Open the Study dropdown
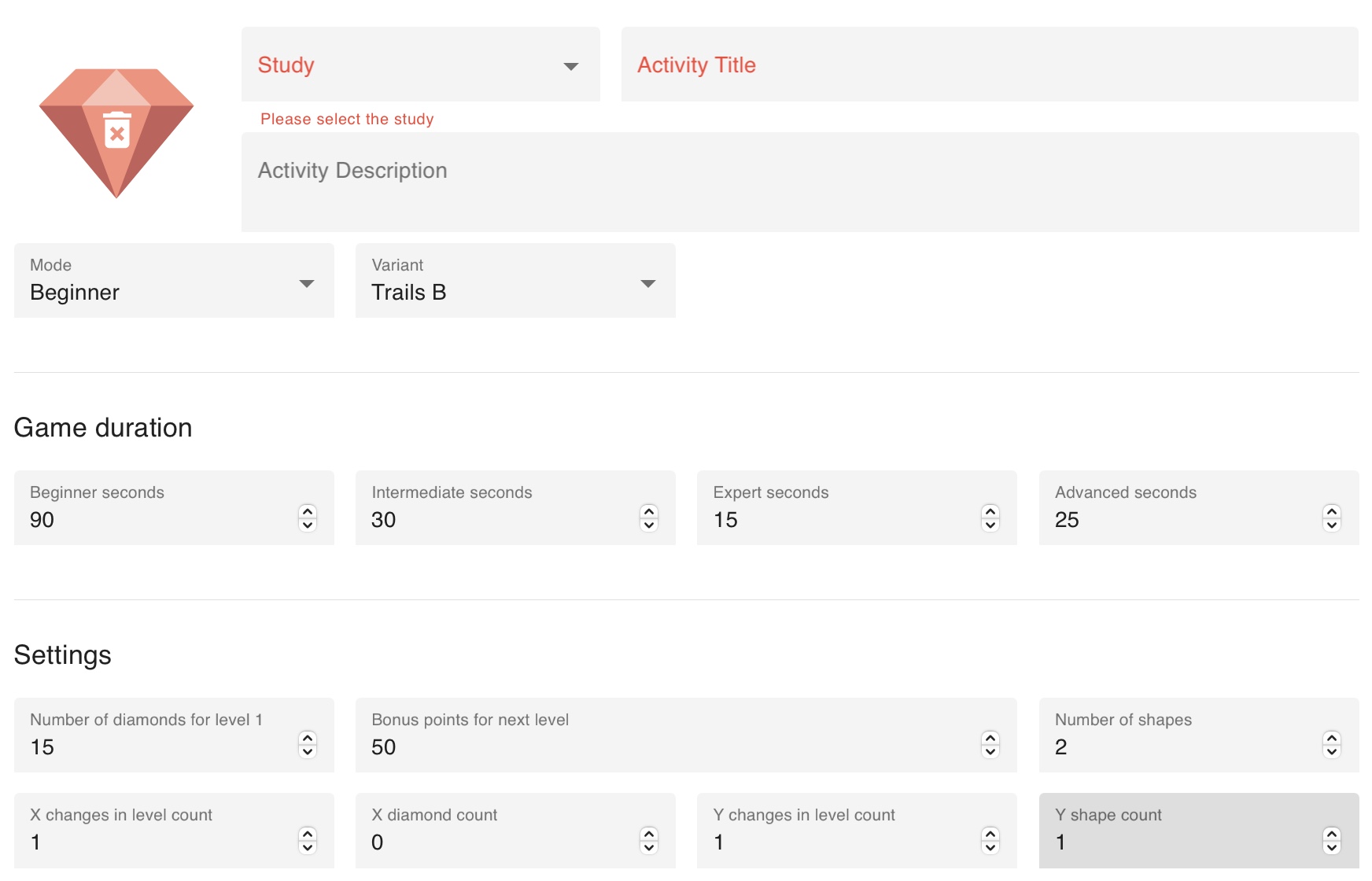The image size is (1372, 881). coord(420,65)
